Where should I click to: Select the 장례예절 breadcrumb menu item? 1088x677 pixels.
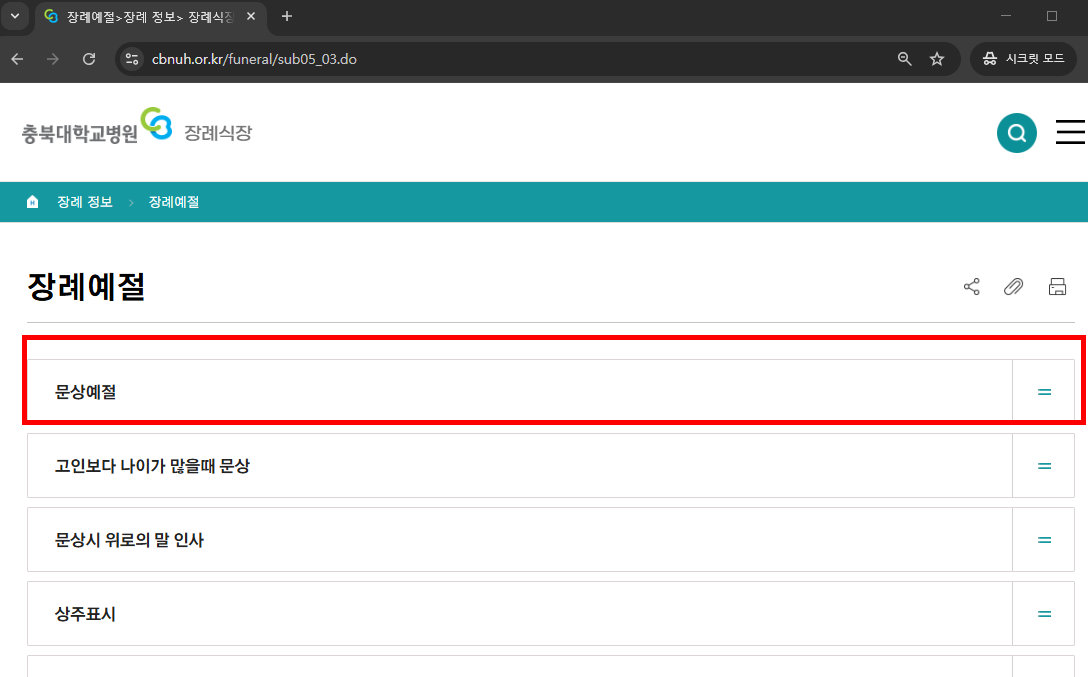tap(173, 201)
